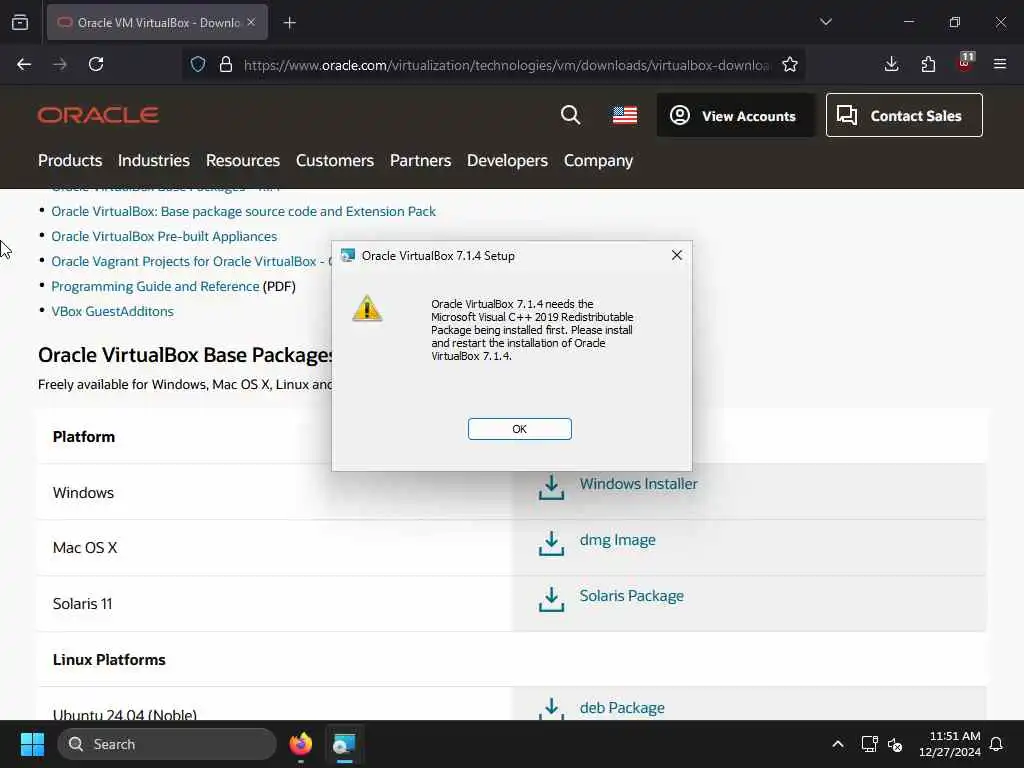The height and width of the screenshot is (768, 1024).
Task: Open Oracle Vagrant Projects link
Action: pyautogui.click(x=191, y=261)
